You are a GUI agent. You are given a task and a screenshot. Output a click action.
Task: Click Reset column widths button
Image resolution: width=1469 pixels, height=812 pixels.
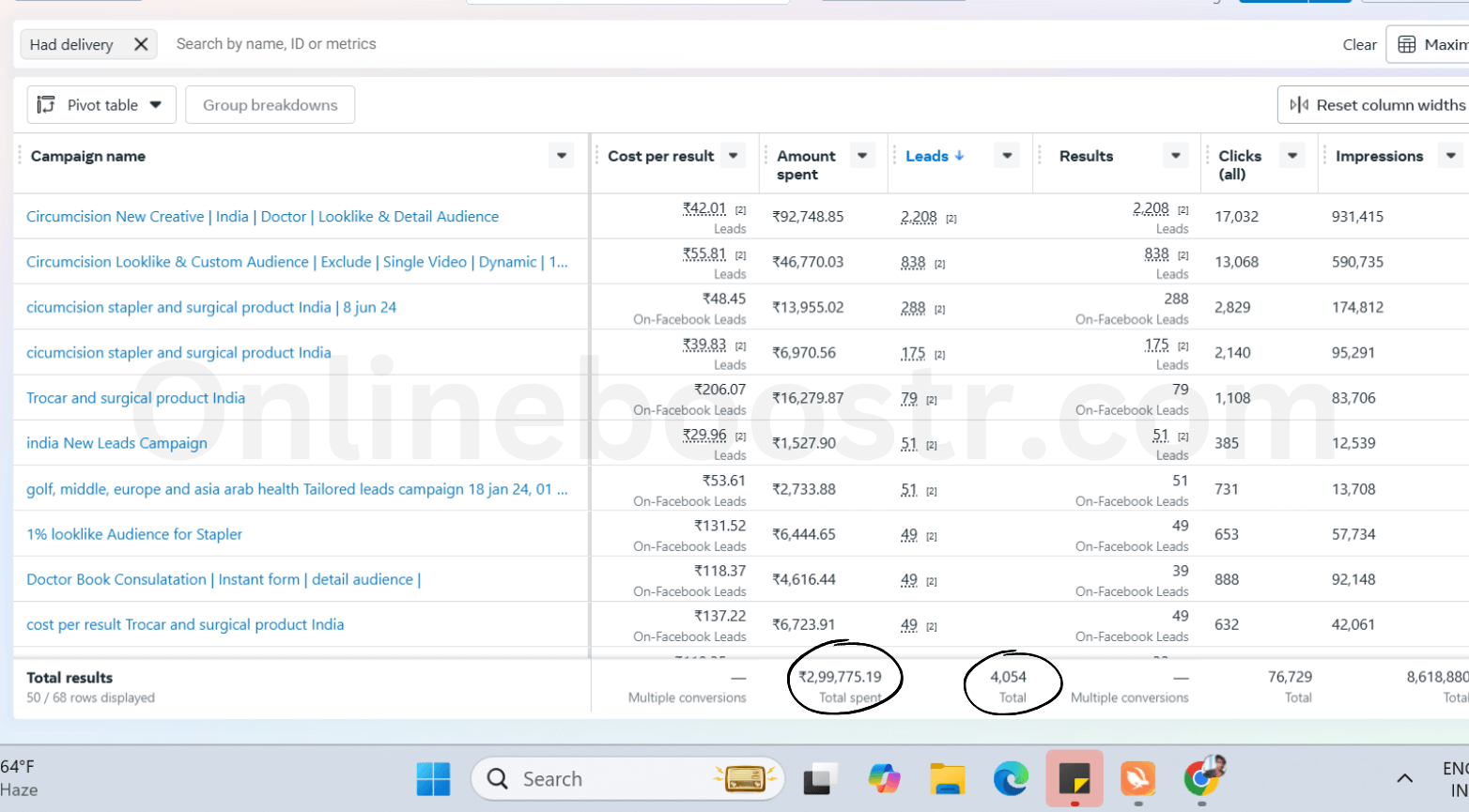1378,105
